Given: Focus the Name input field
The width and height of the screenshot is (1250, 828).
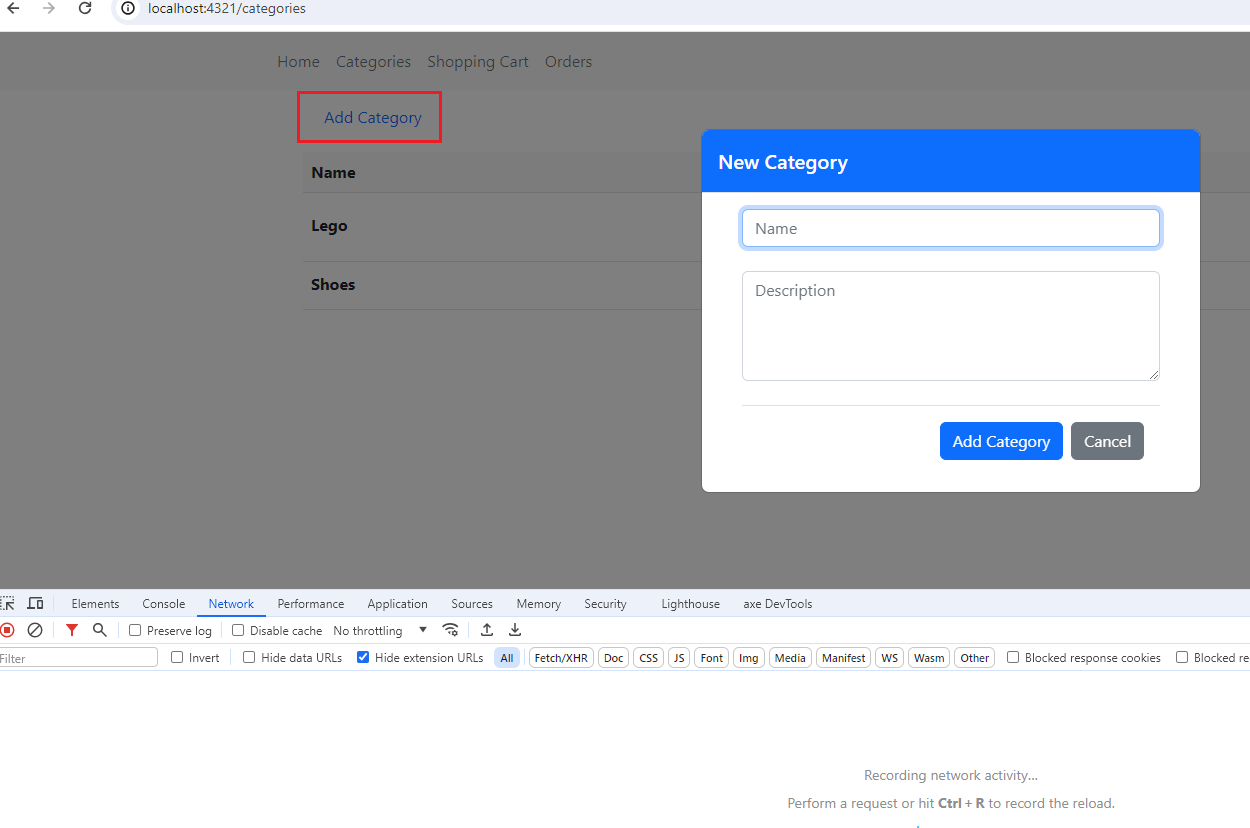Looking at the screenshot, I should click(951, 228).
